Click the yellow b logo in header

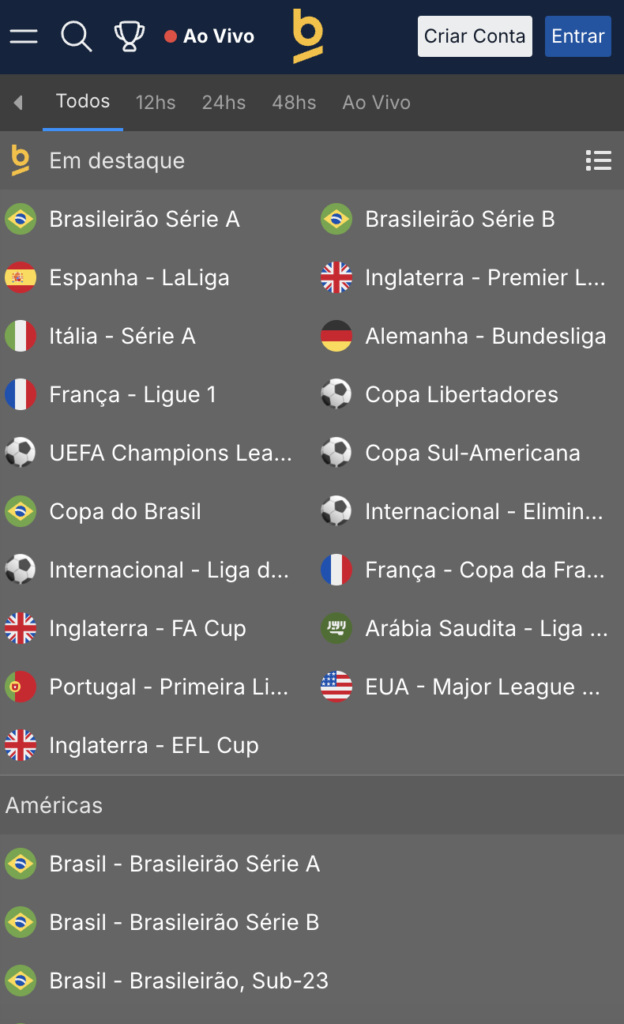308,36
